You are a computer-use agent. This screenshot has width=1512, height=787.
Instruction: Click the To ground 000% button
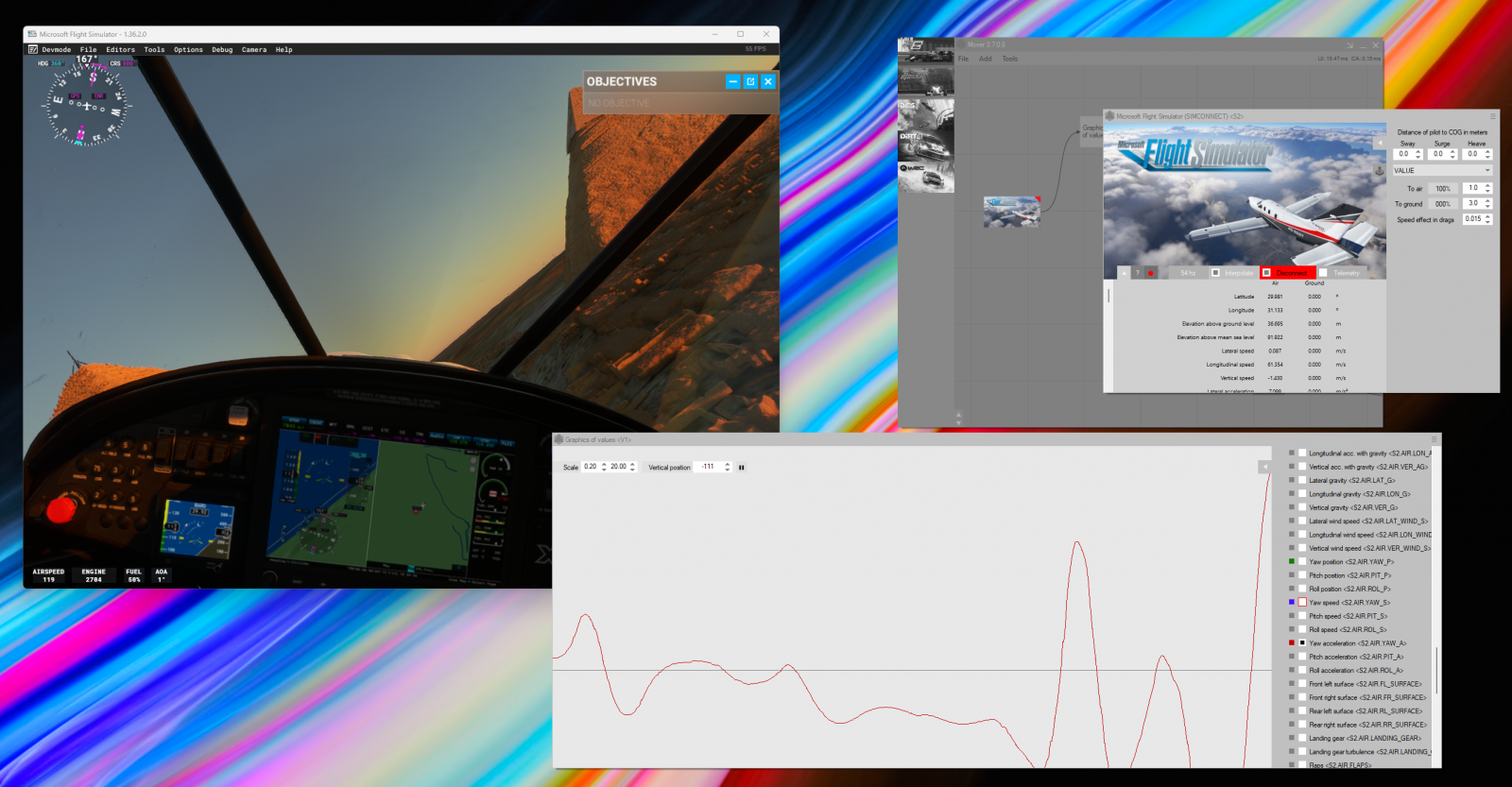(x=1443, y=204)
